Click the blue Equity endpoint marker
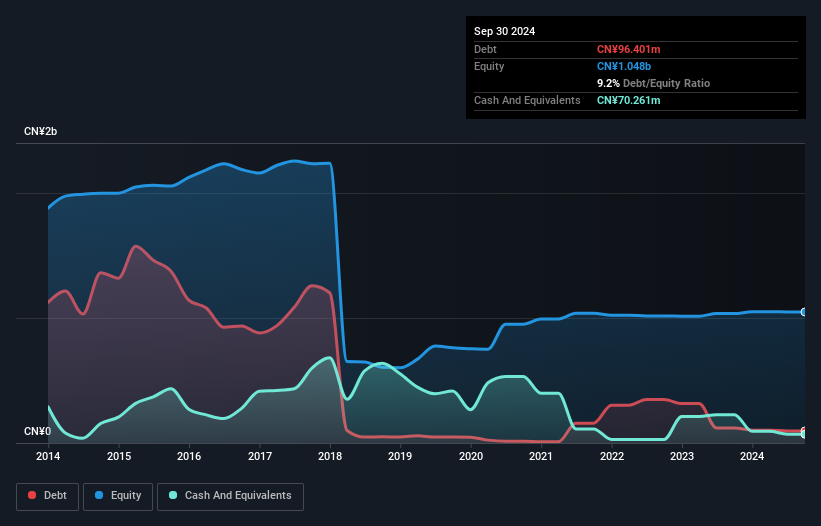The image size is (821, 526). (804, 312)
